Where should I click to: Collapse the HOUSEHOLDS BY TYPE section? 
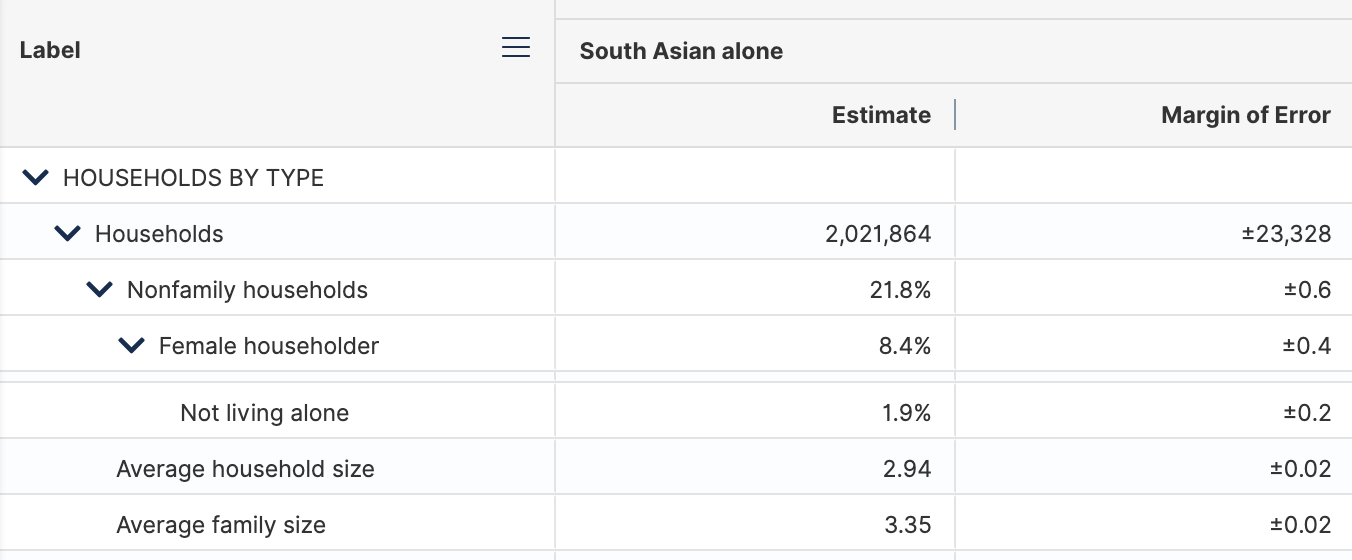click(36, 178)
